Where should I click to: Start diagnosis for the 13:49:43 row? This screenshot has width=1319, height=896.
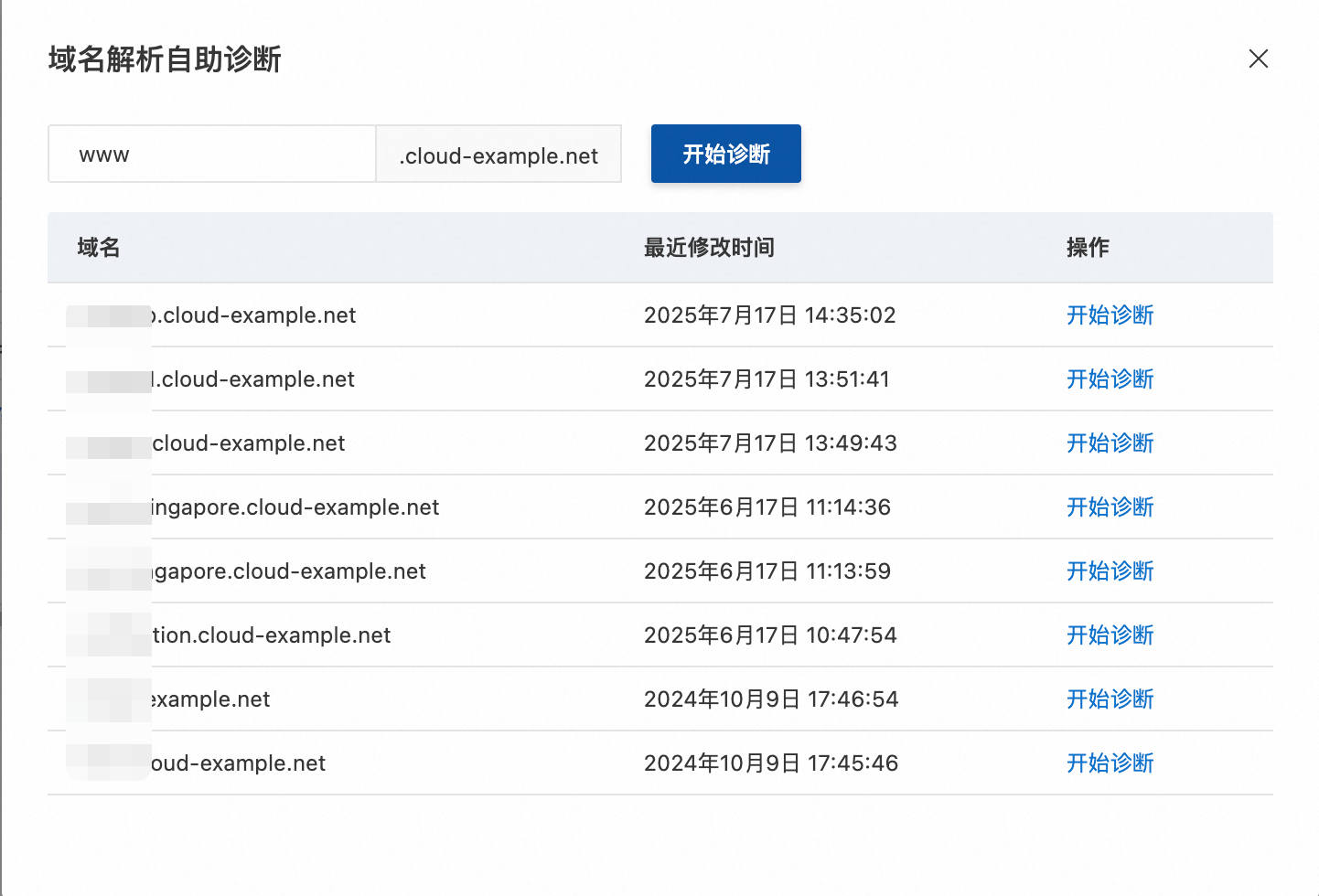1110,443
